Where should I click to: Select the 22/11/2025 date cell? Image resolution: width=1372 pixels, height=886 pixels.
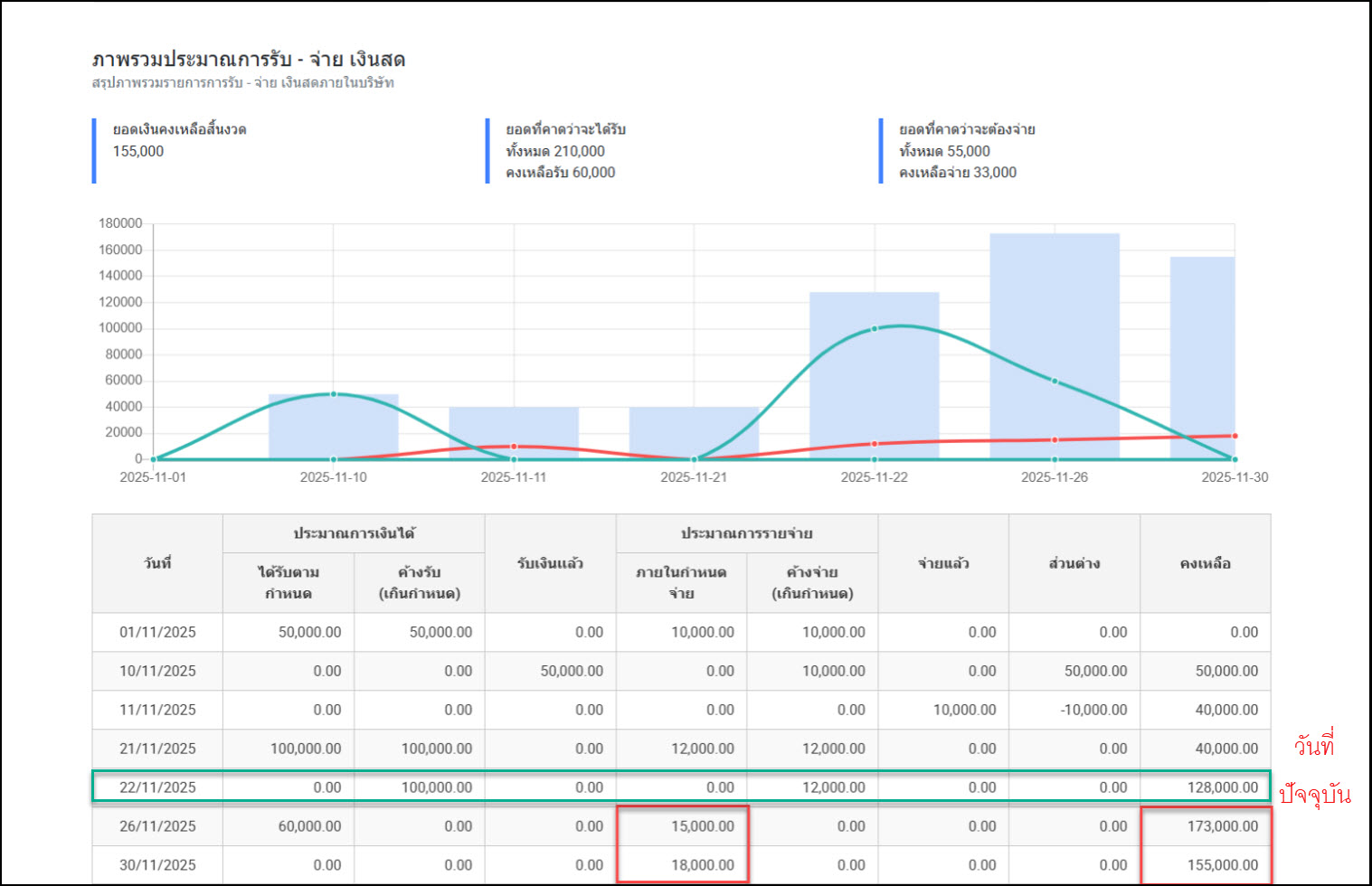coord(157,787)
